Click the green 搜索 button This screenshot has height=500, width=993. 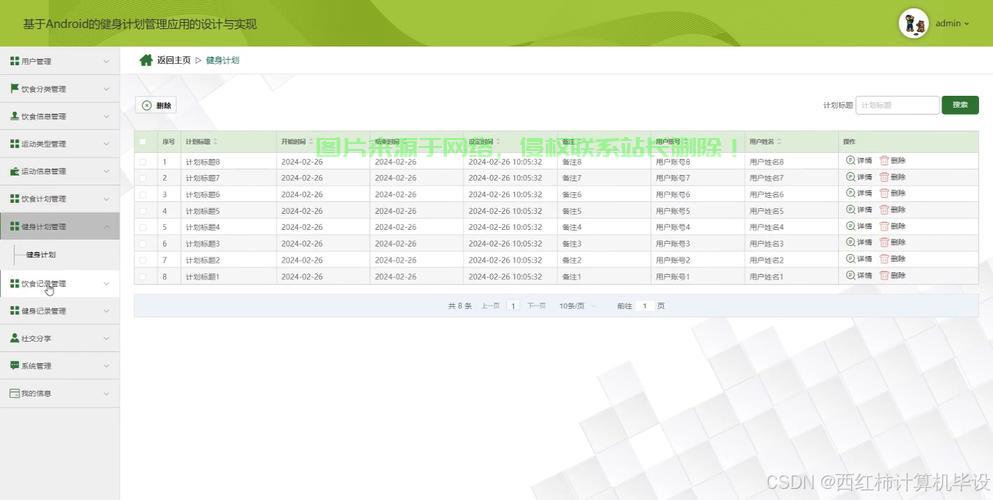(960, 105)
